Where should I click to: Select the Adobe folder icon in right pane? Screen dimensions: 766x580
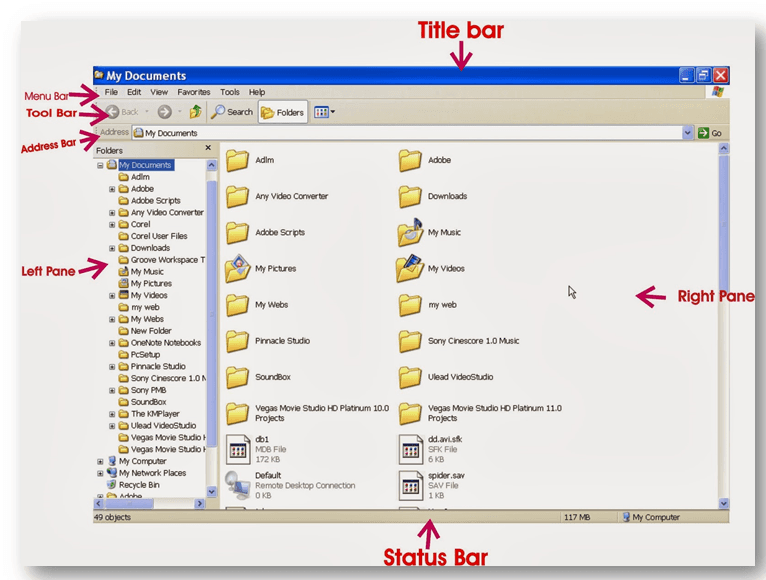click(x=410, y=160)
